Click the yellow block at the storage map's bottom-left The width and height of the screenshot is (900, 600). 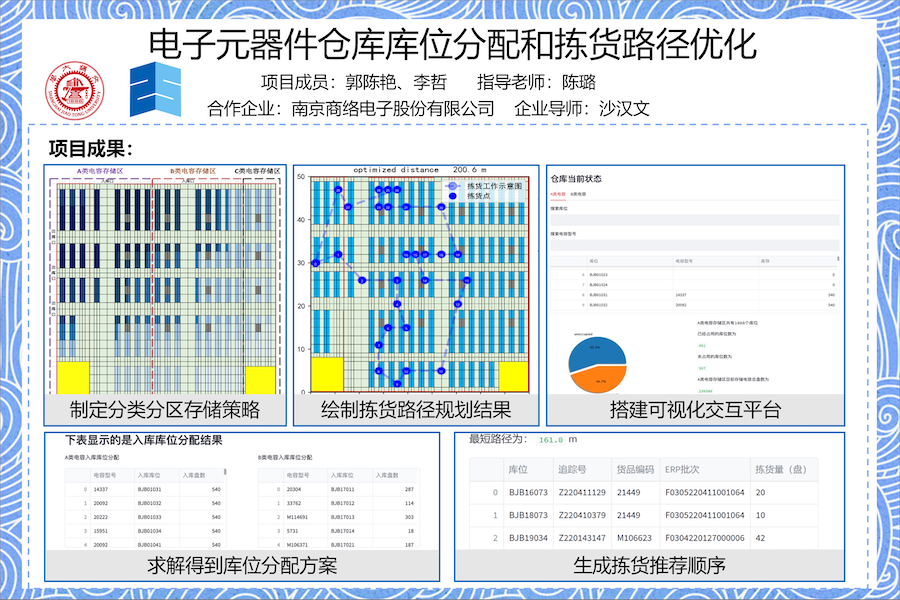72,378
